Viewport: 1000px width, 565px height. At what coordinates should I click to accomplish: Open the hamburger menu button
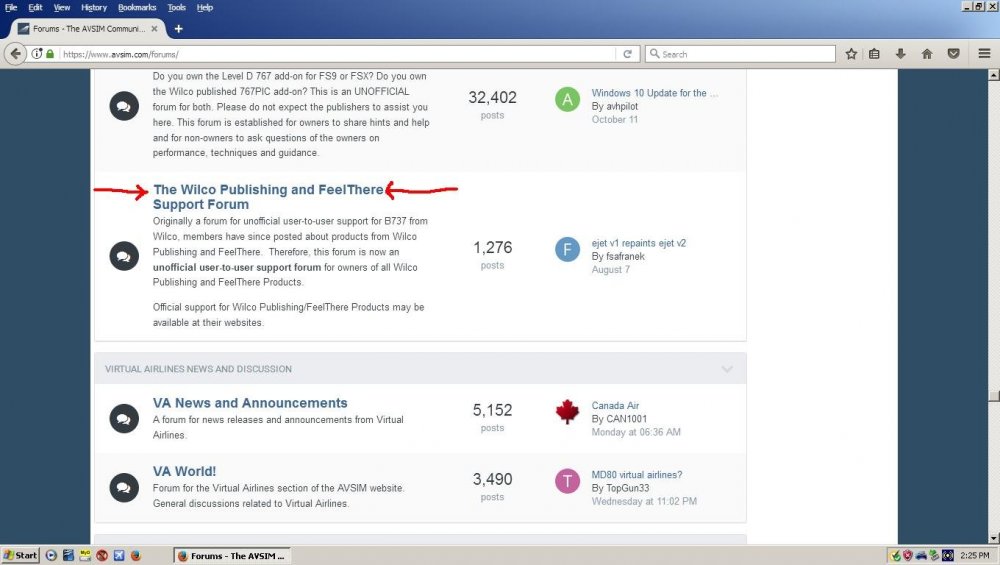point(984,54)
